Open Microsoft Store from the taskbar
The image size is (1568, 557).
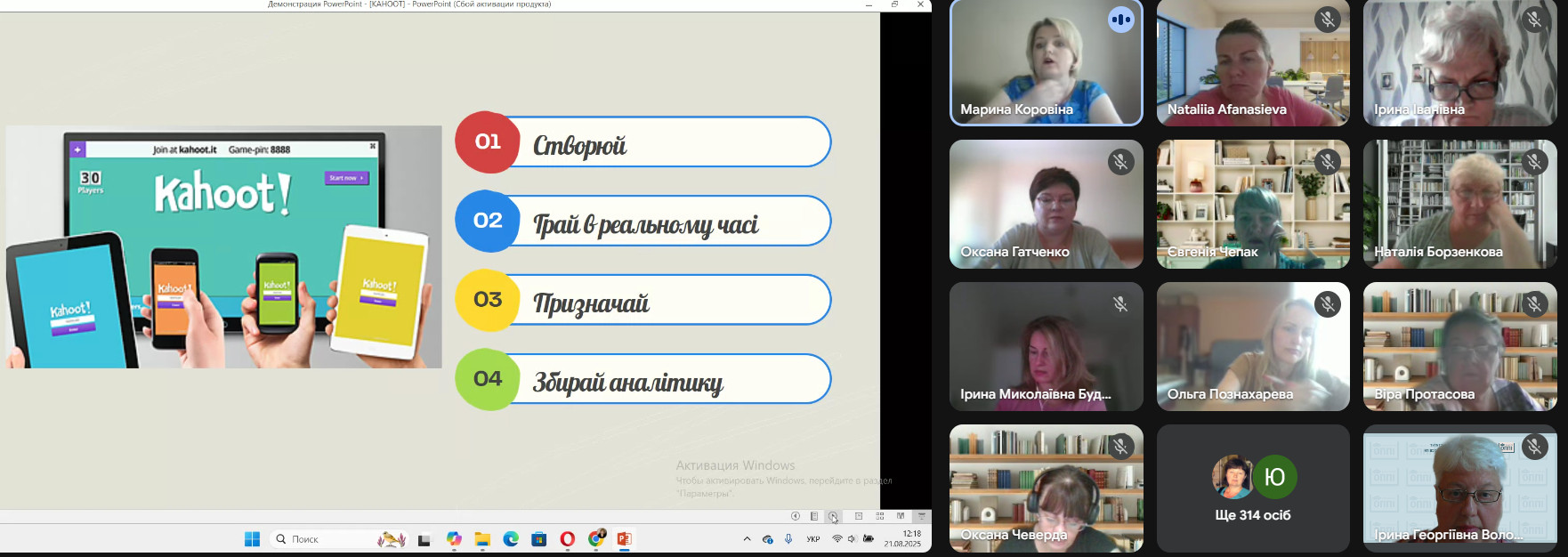(x=539, y=539)
